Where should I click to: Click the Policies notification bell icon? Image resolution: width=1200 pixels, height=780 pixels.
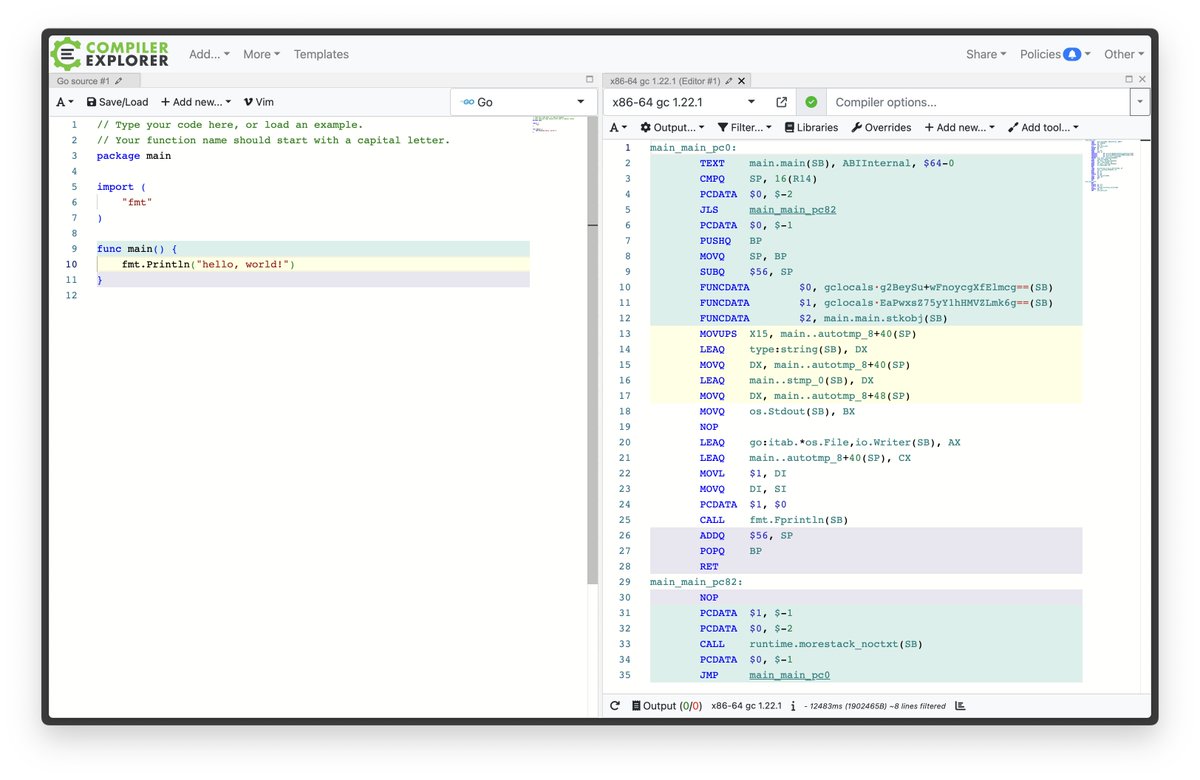tap(1072, 54)
